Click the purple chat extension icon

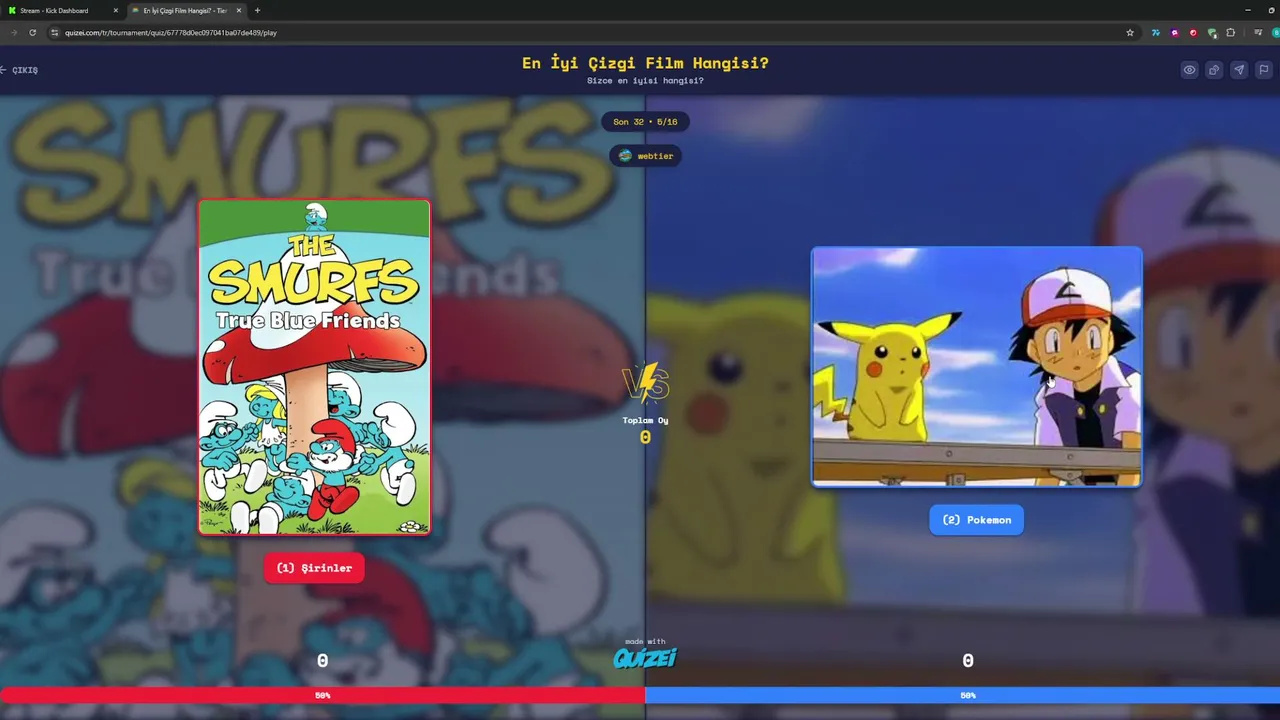tap(1175, 32)
